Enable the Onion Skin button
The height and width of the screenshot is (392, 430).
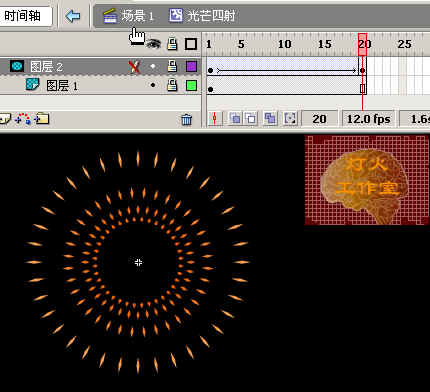coord(235,119)
